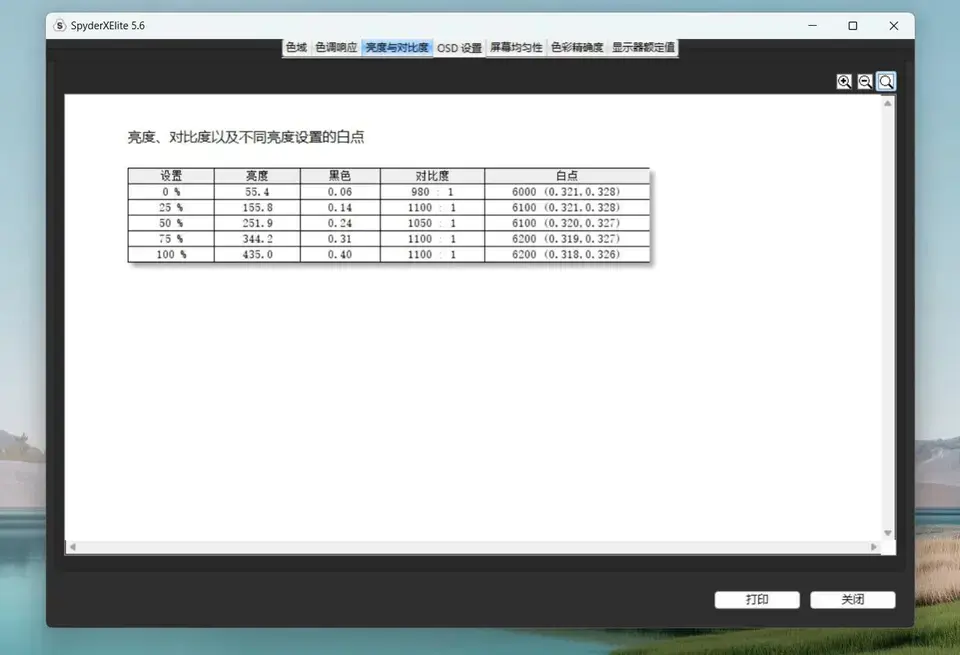Close the SpyderXElite window with X
960x655 pixels.
coord(893,26)
